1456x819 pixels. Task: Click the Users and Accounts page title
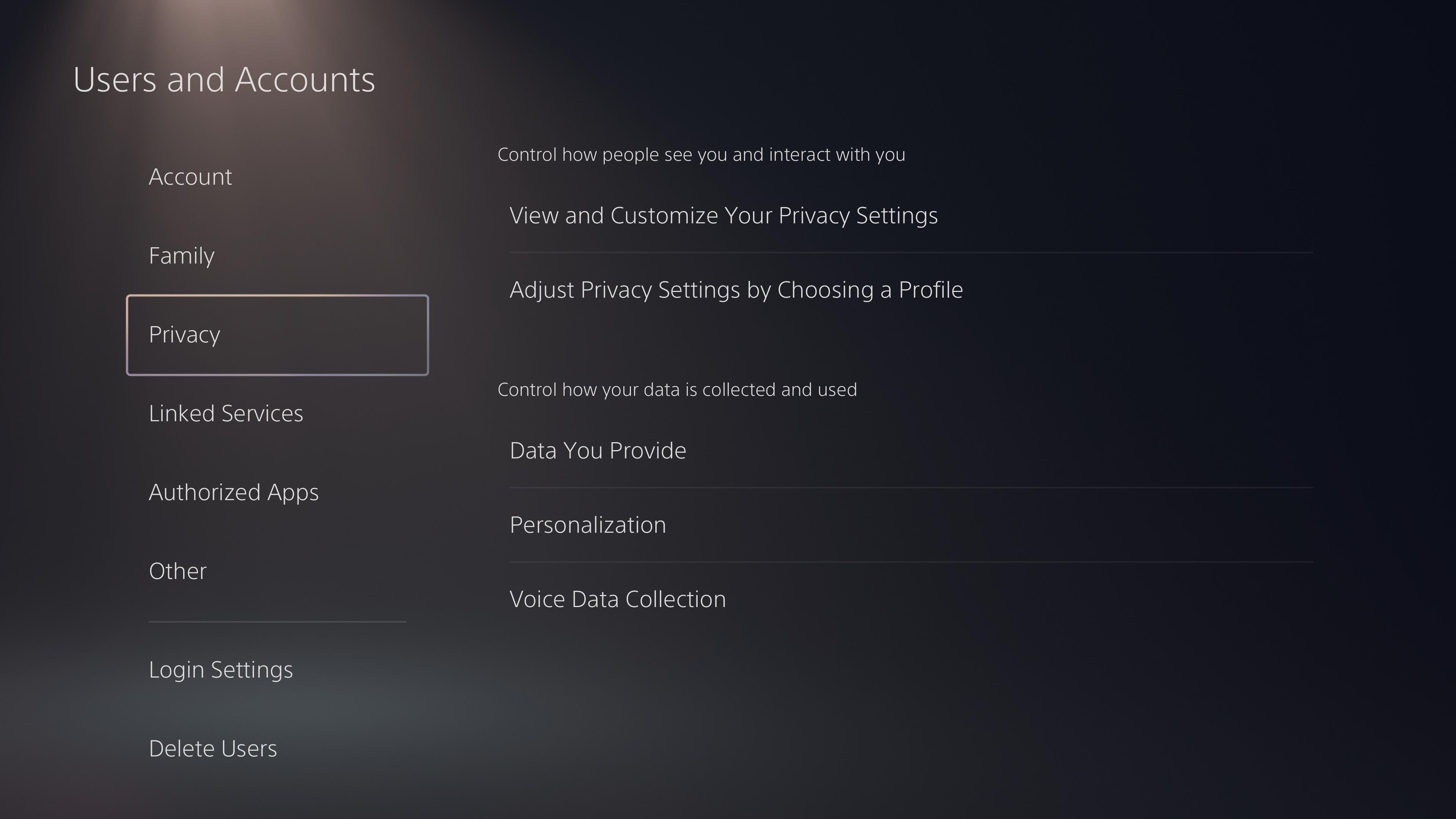tap(224, 79)
